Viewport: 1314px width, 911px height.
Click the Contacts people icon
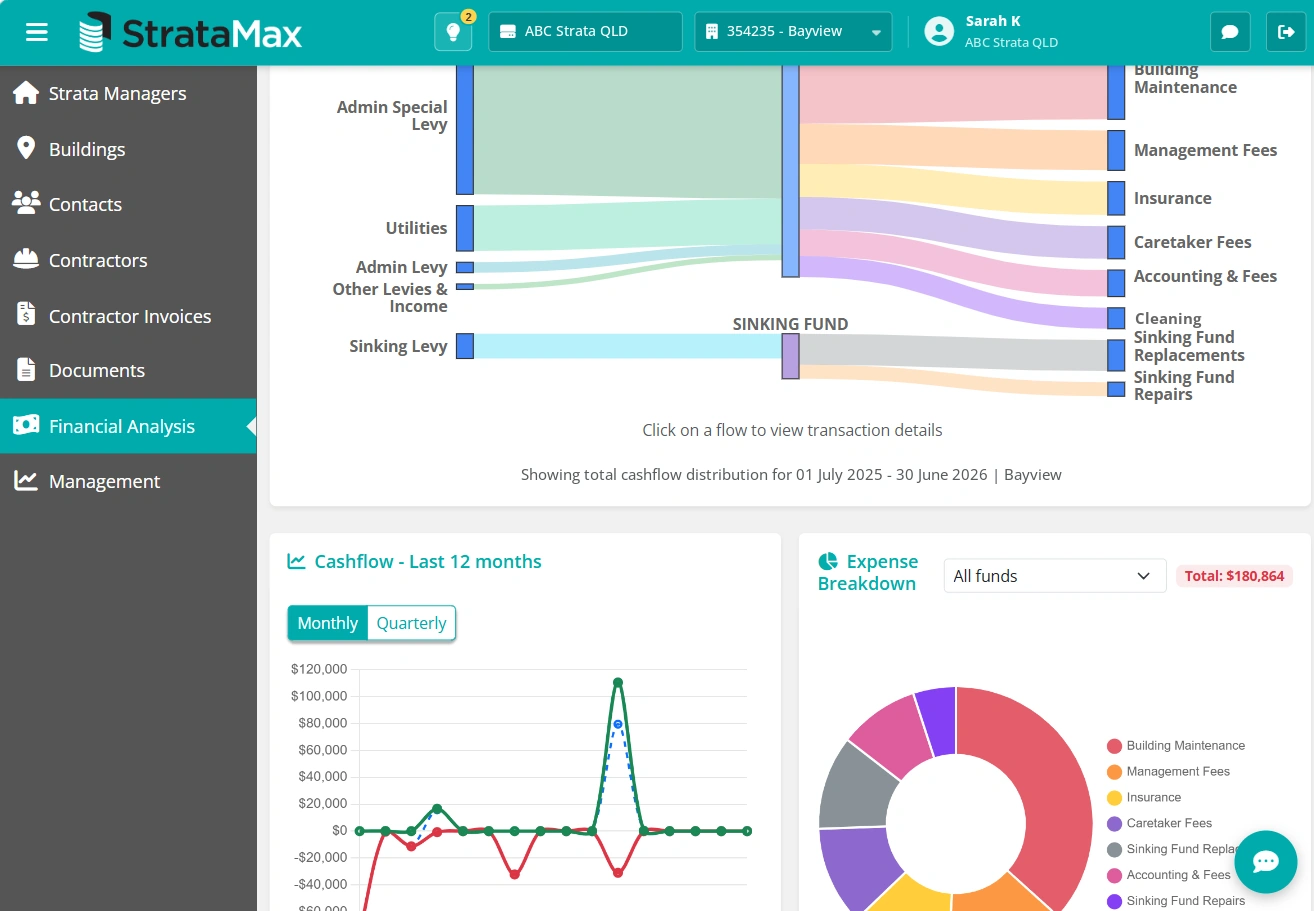[x=26, y=204]
